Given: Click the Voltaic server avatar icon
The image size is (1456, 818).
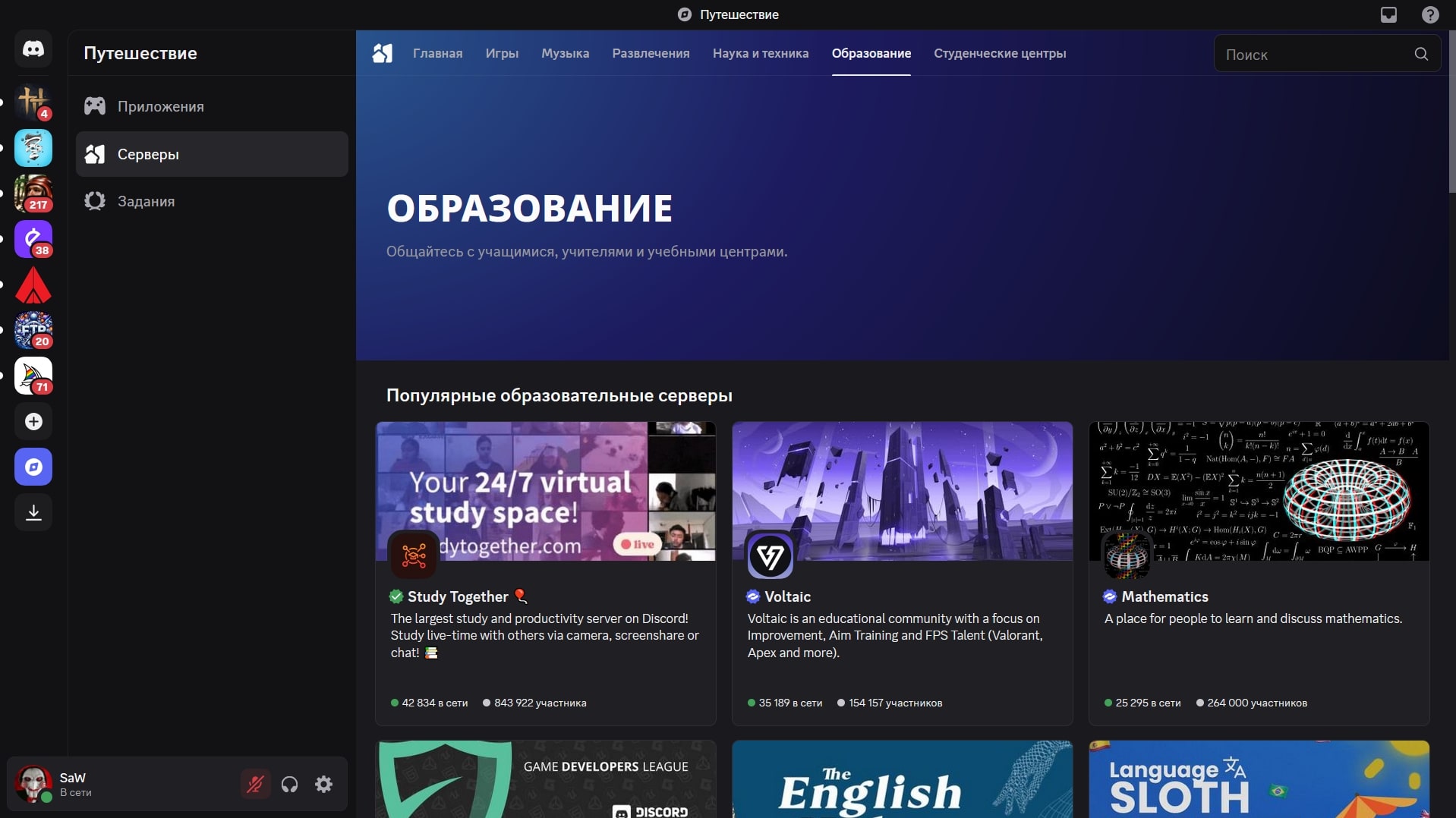Looking at the screenshot, I should 771,555.
